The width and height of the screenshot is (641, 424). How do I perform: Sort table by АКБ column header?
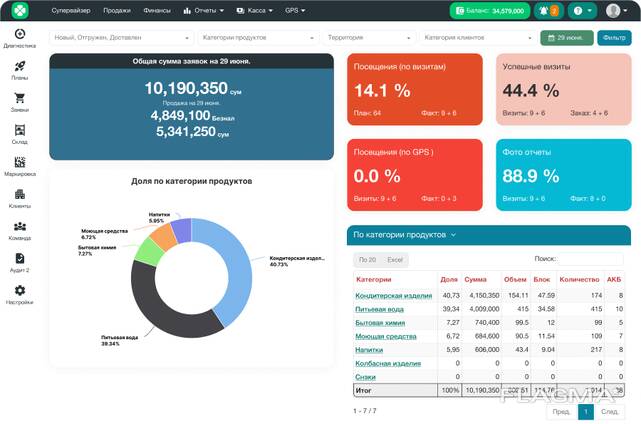pyautogui.click(x=614, y=279)
